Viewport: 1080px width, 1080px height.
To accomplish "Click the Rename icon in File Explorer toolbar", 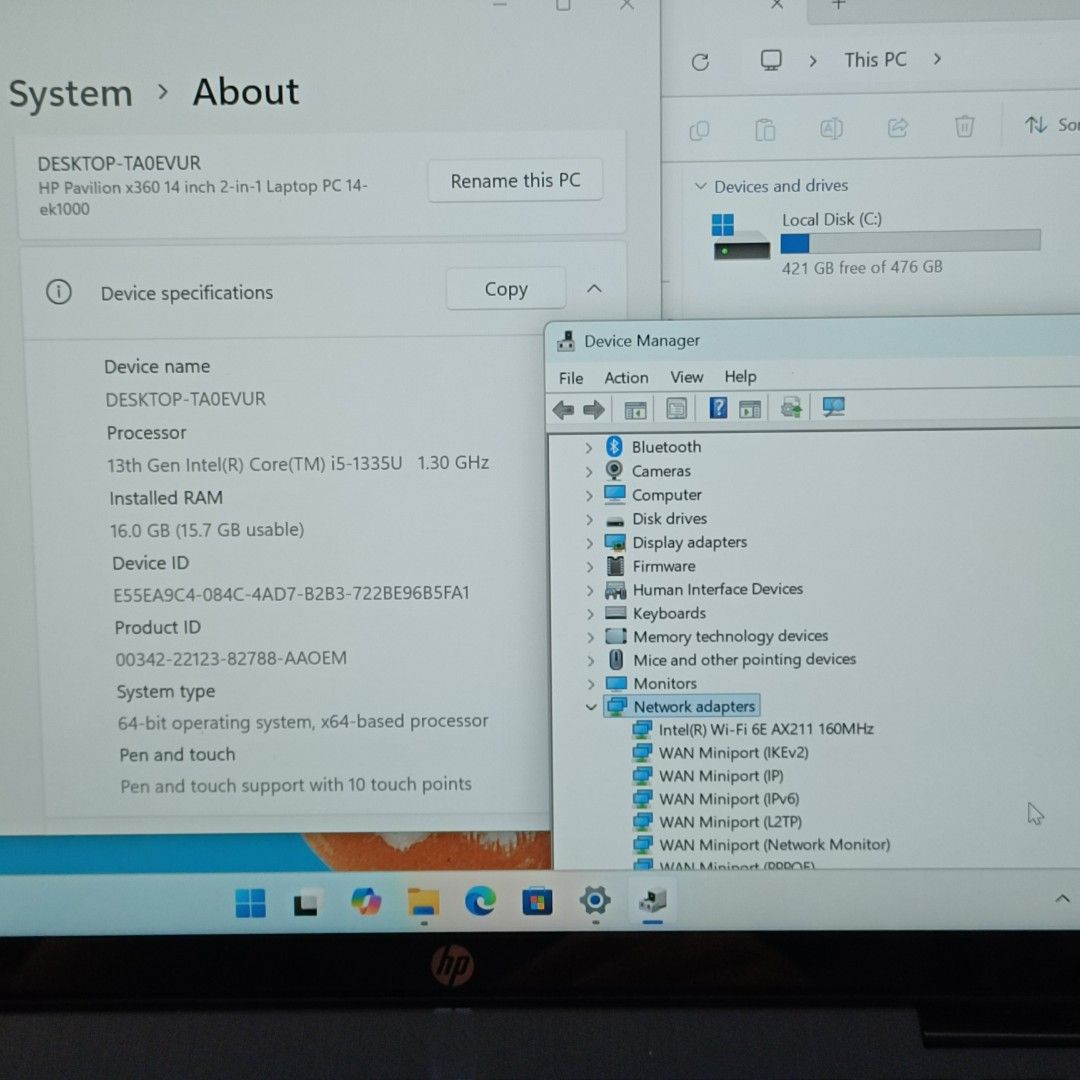I will [x=831, y=127].
